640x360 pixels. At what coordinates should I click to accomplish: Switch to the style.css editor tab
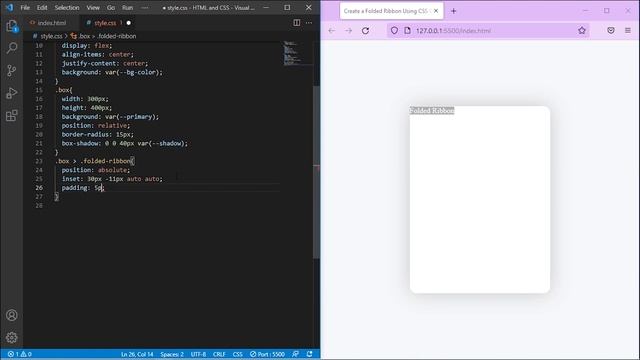[105, 23]
